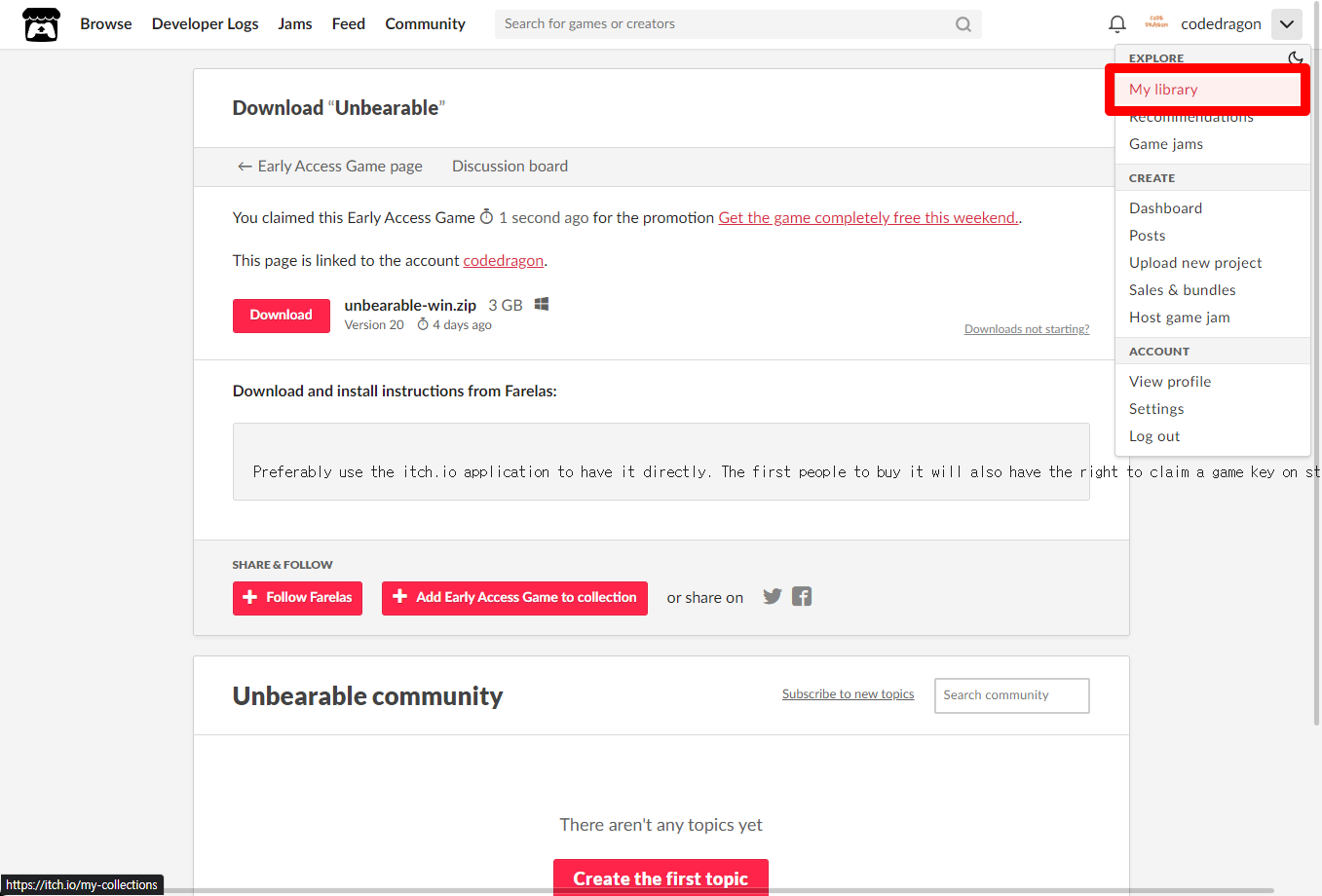The image size is (1322, 896).
Task: Click the clock icon beside 4 days ago
Action: click(x=423, y=324)
